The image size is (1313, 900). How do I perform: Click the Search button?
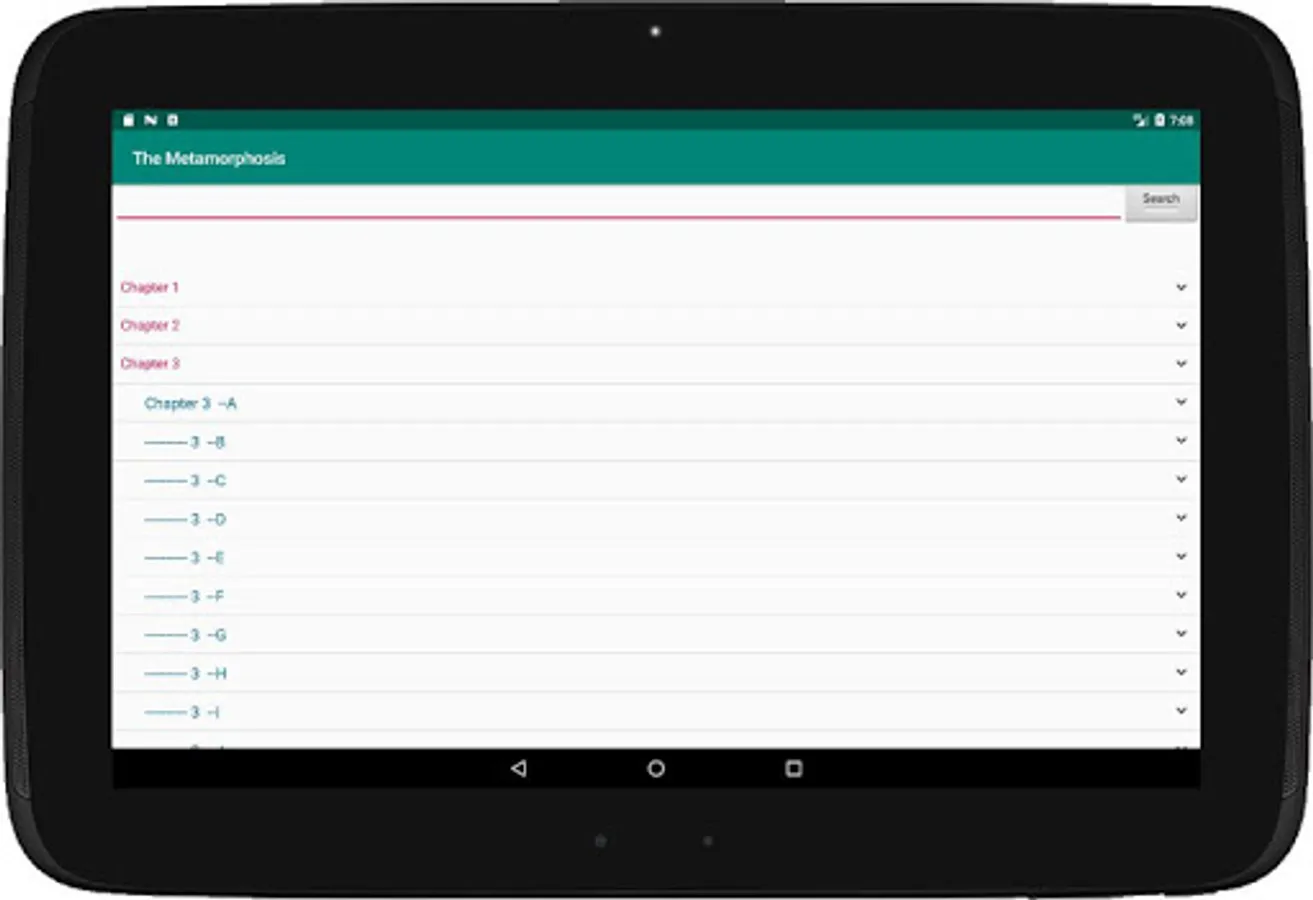pos(1160,202)
